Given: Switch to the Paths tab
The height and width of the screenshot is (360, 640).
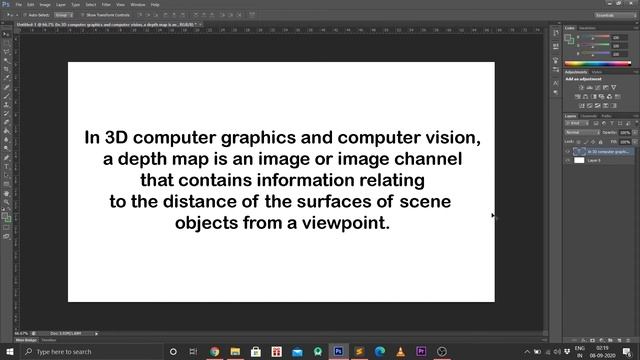Looking at the screenshot, I should [x=606, y=116].
